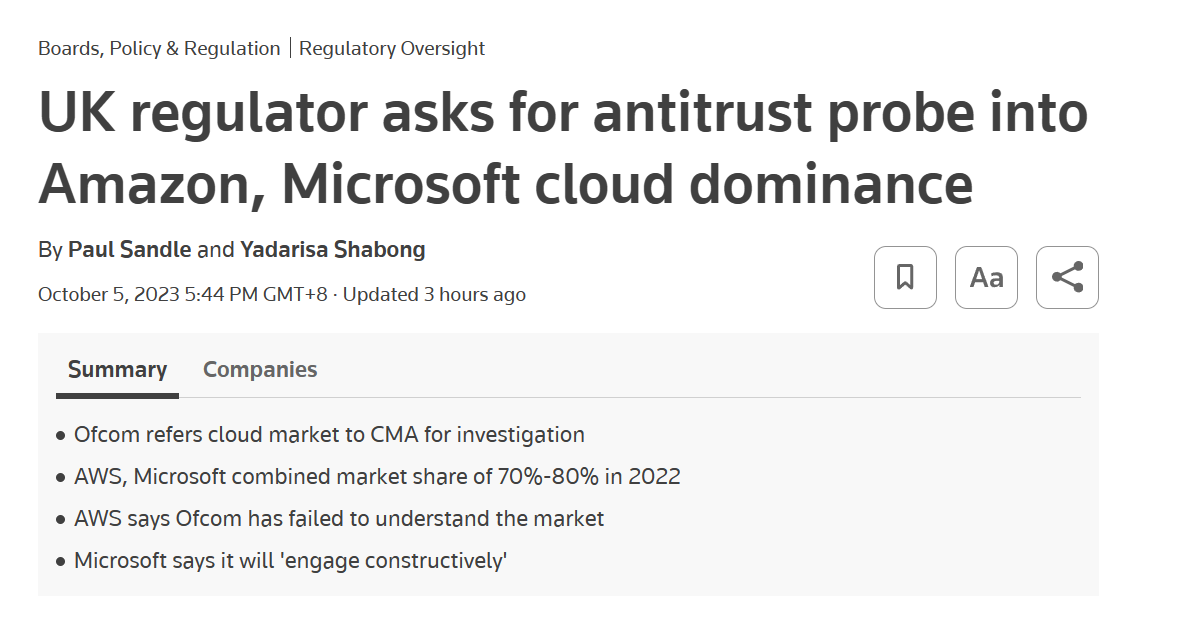The image size is (1177, 629).
Task: Click the October 5, 2023 publication timestamp
Action: pyautogui.click(x=182, y=294)
